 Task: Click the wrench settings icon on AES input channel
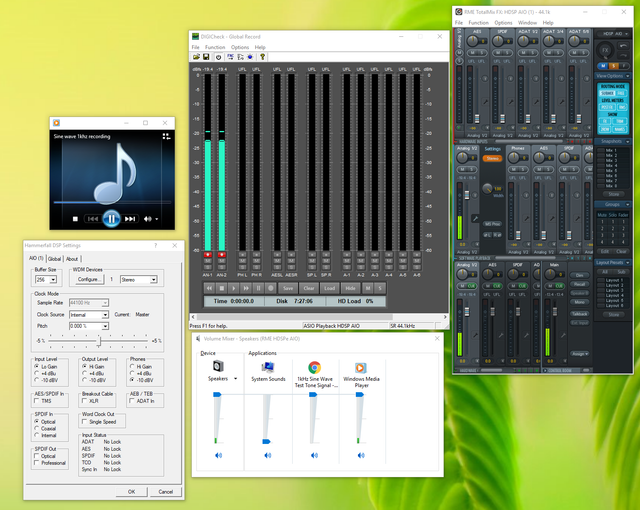click(485, 102)
